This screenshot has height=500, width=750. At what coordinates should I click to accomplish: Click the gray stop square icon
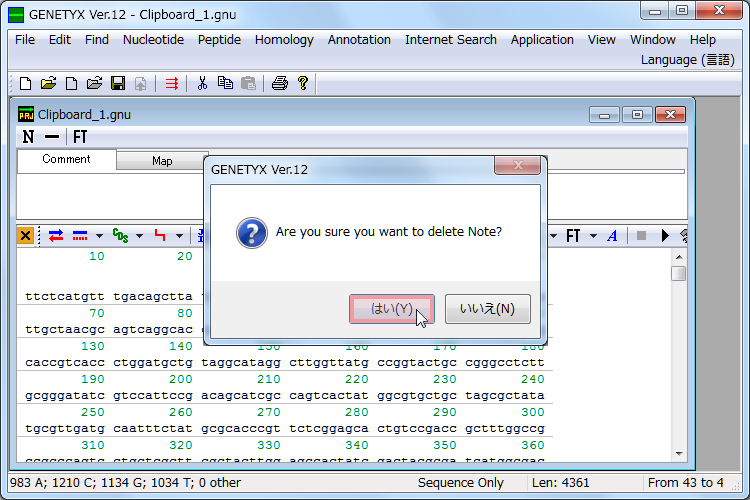click(641, 235)
